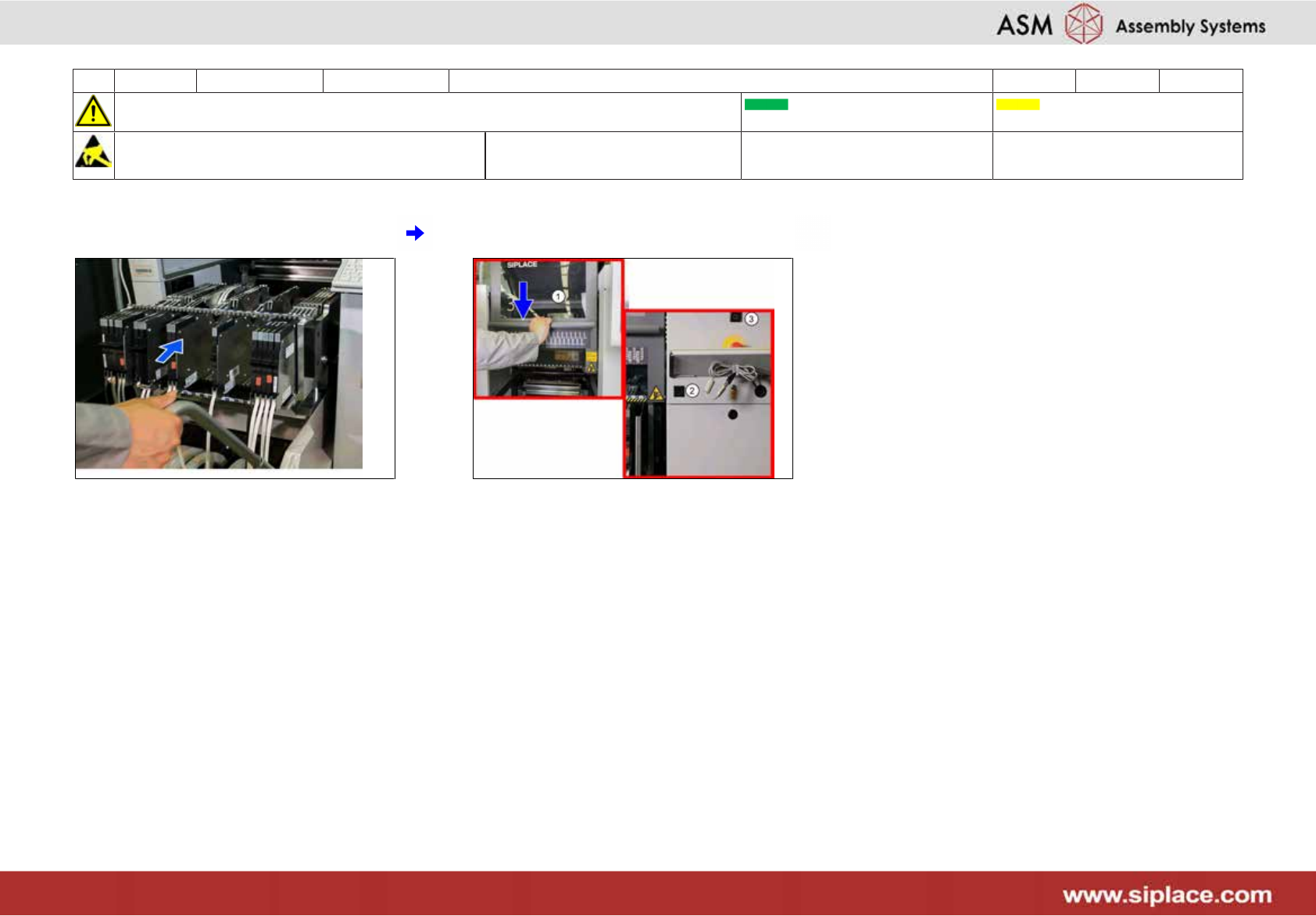Click the "Assembly Systems" header text
Image resolution: width=1316 pixels, height=916 pixels.
click(x=1190, y=27)
